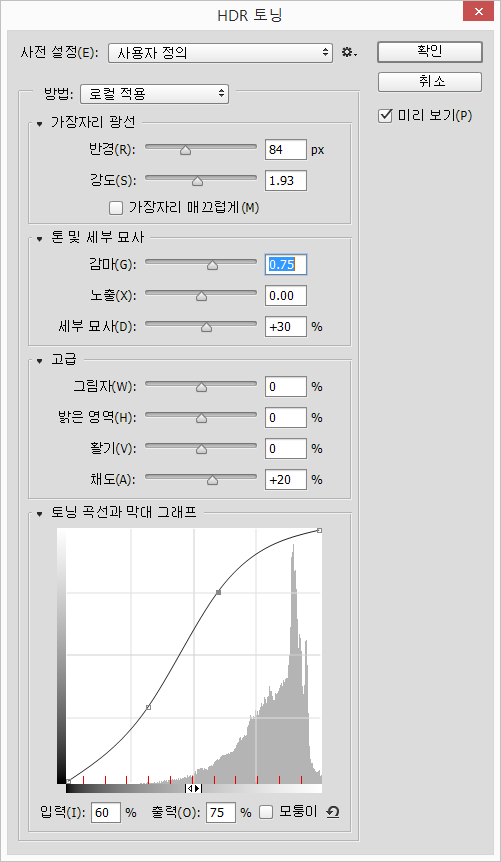This screenshot has width=501, height=862.
Task: Select the hollow midpoint on the lower curve
Action: [x=148, y=707]
